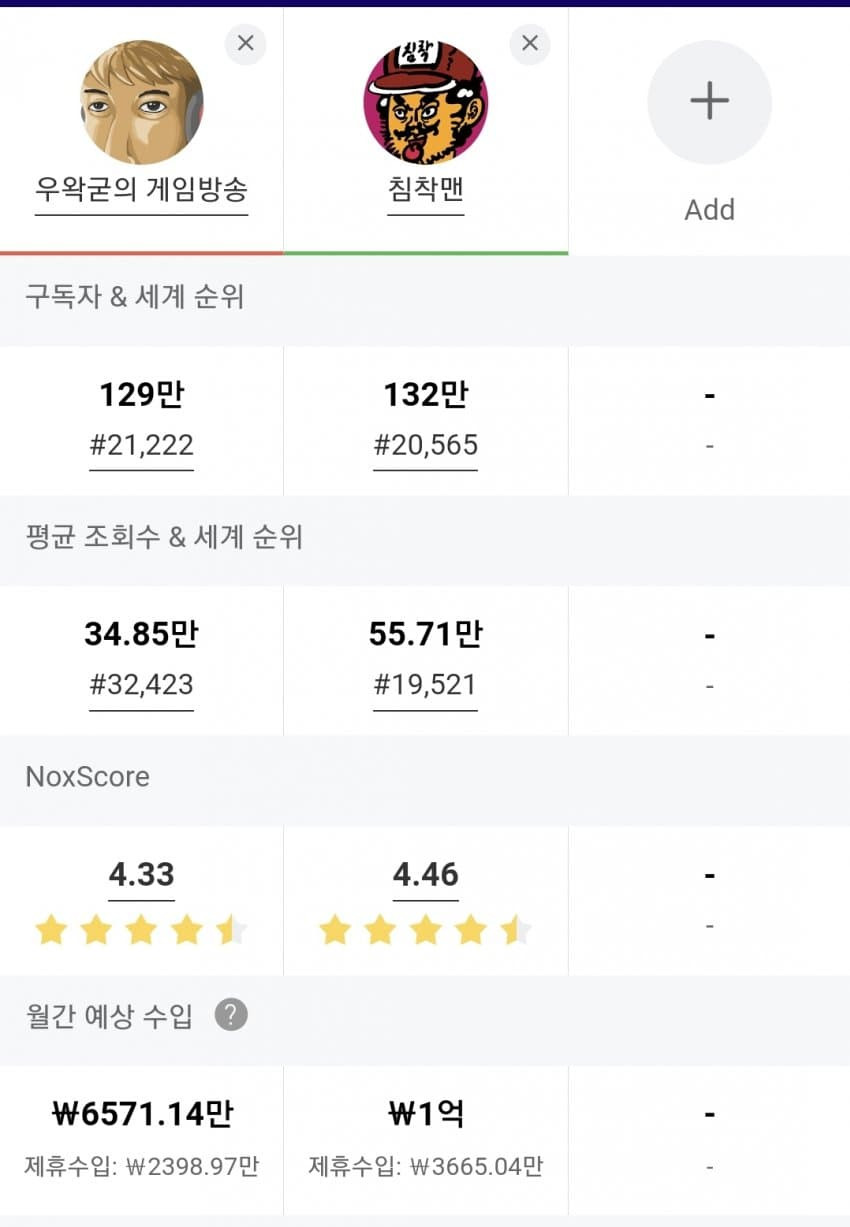
Task: Click the 월간 예상 수입 help icon
Action: coord(231,1015)
